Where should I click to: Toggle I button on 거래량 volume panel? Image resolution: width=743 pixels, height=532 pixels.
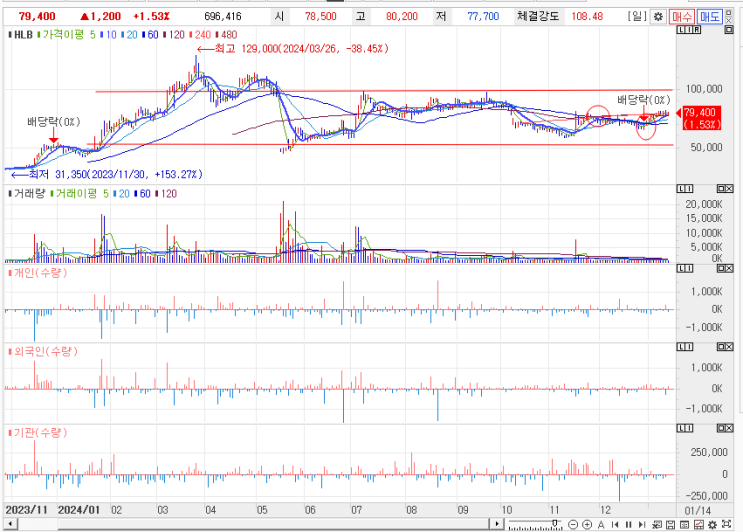[x=689, y=189]
